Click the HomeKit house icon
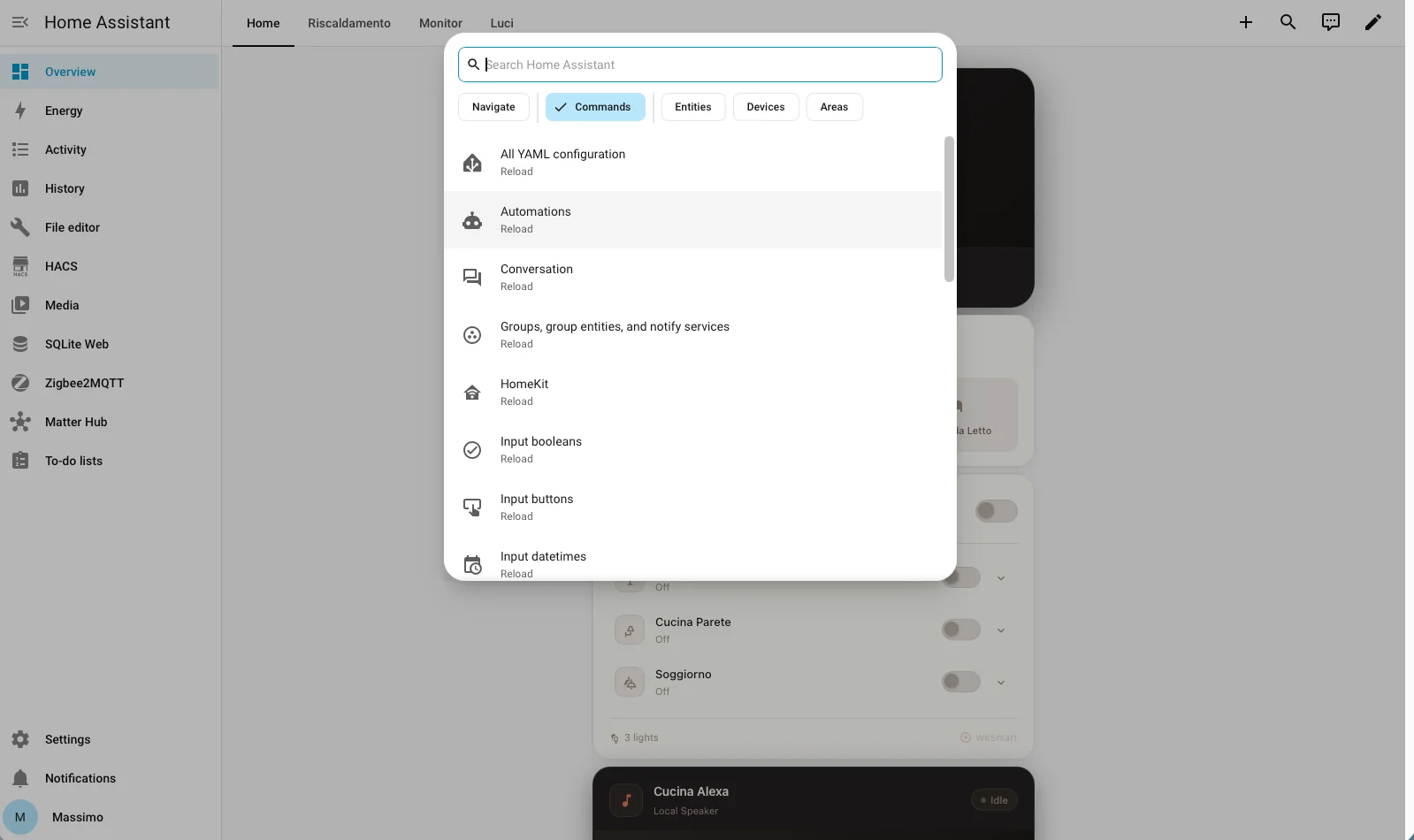The image size is (1414, 840). click(x=472, y=393)
